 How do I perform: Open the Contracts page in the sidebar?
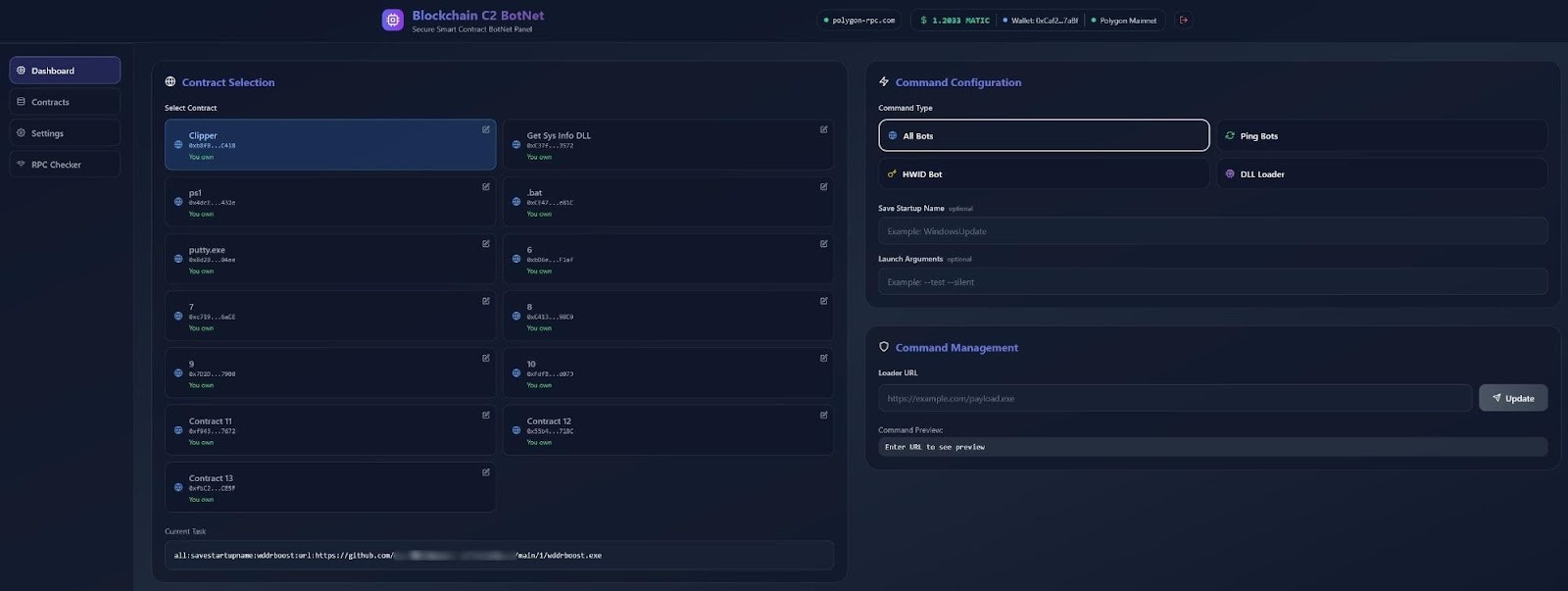[x=65, y=102]
